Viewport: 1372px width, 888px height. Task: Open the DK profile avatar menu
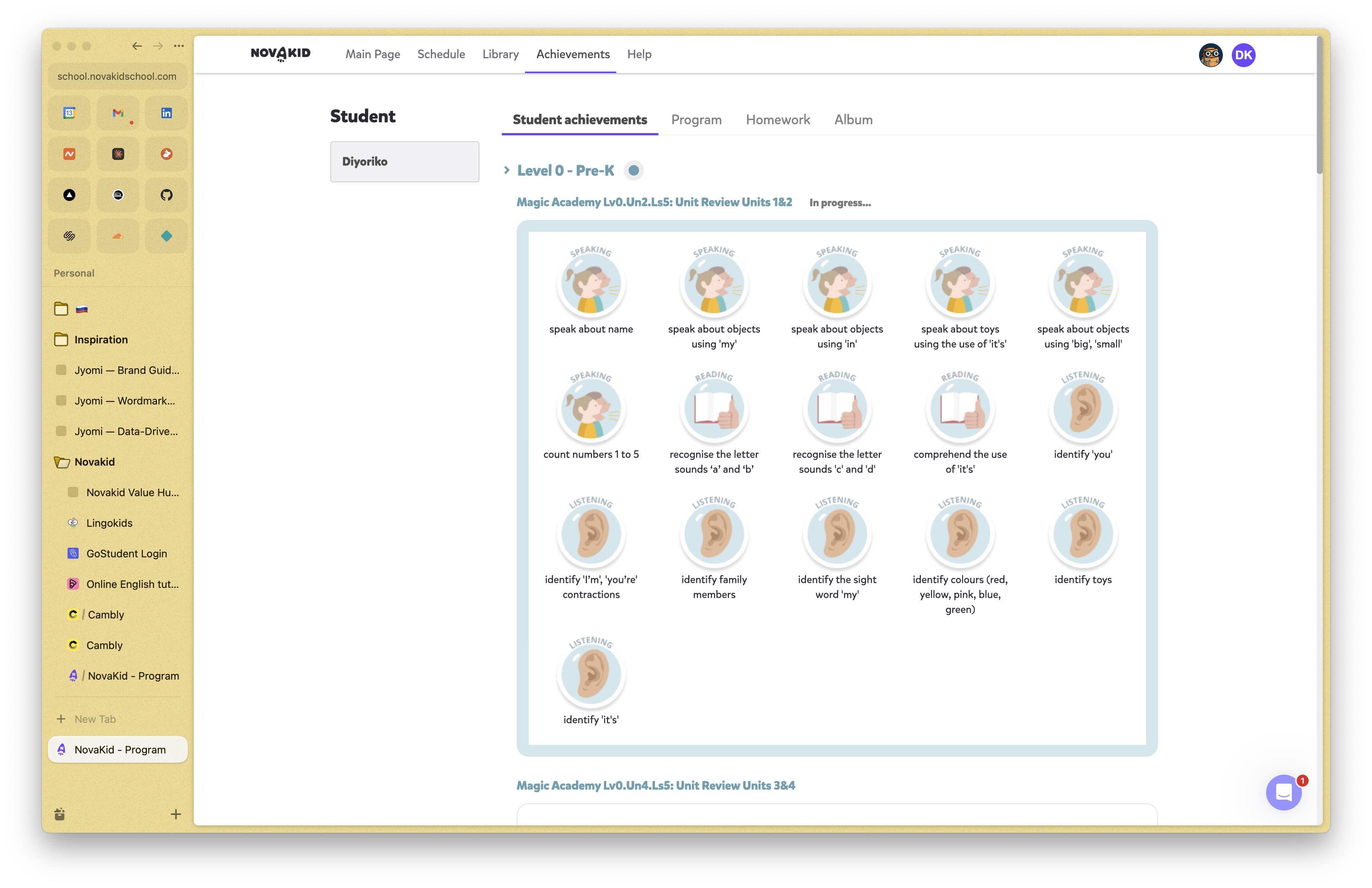(1243, 55)
